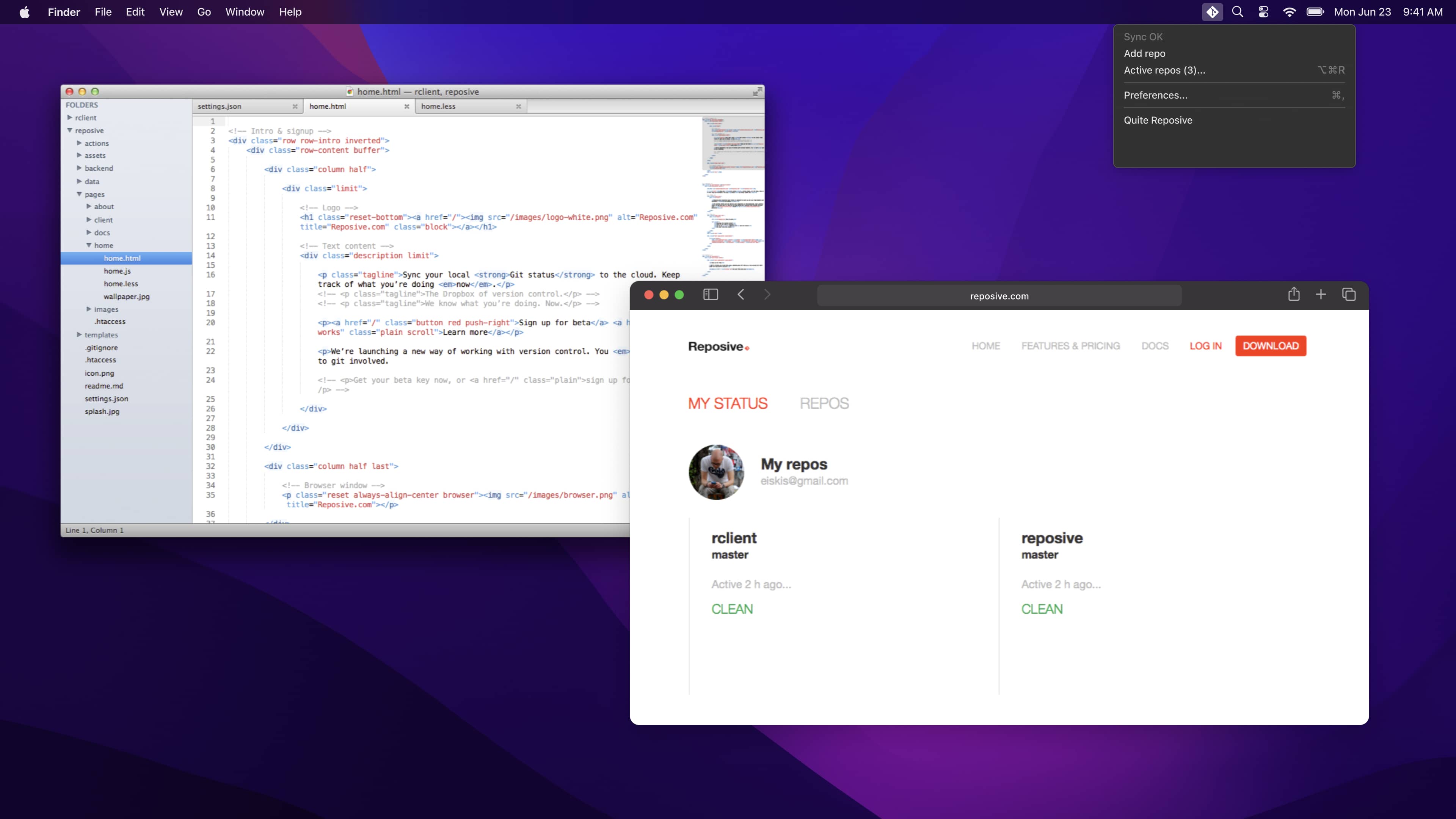Open Spotlight search in the menu bar
This screenshot has height=819, width=1456.
tap(1237, 12)
